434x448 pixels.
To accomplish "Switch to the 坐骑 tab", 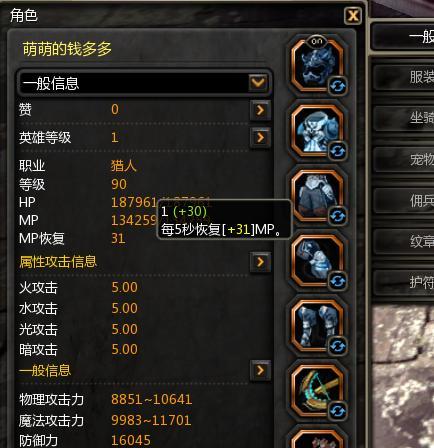I will tap(403, 118).
